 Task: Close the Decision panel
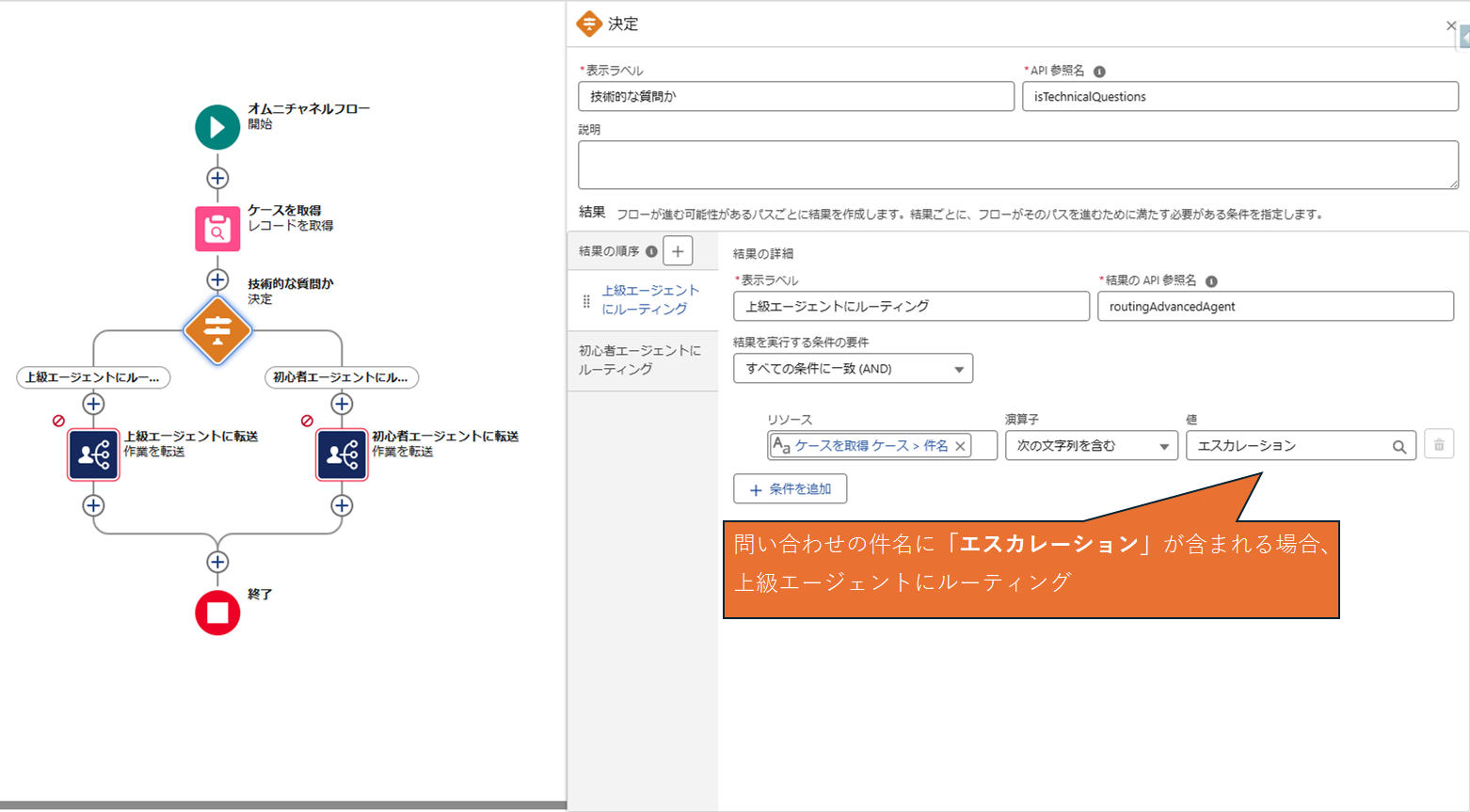point(1451,25)
